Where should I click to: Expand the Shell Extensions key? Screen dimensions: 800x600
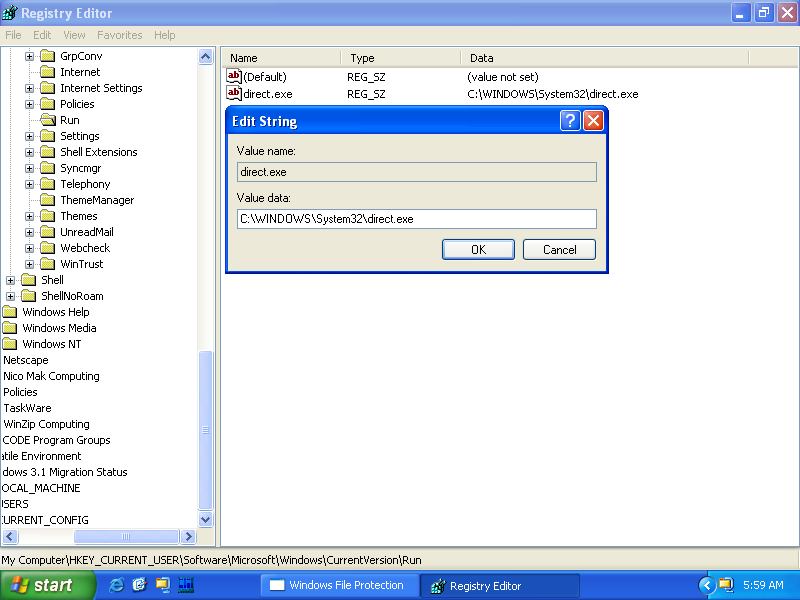(x=30, y=152)
